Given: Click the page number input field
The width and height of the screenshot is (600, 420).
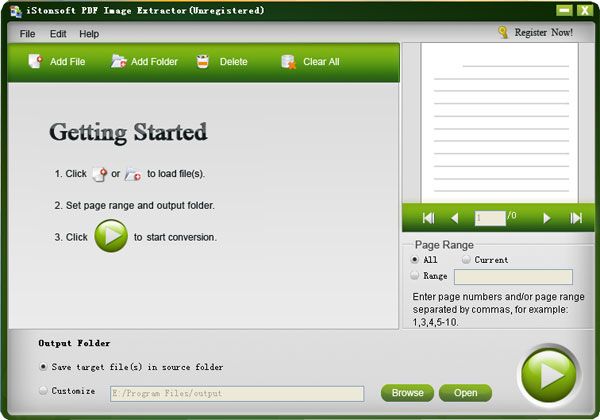Looking at the screenshot, I should click(490, 218).
